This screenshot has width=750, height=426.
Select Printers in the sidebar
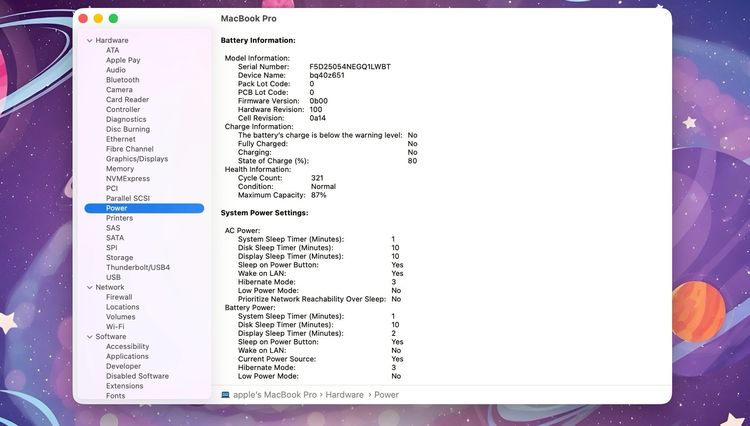point(120,218)
